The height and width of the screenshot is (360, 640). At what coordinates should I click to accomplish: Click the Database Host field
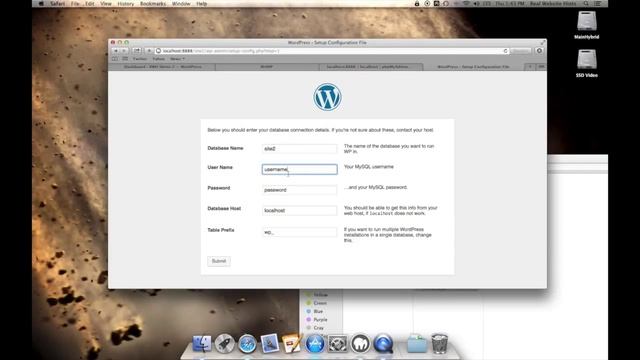300,211
